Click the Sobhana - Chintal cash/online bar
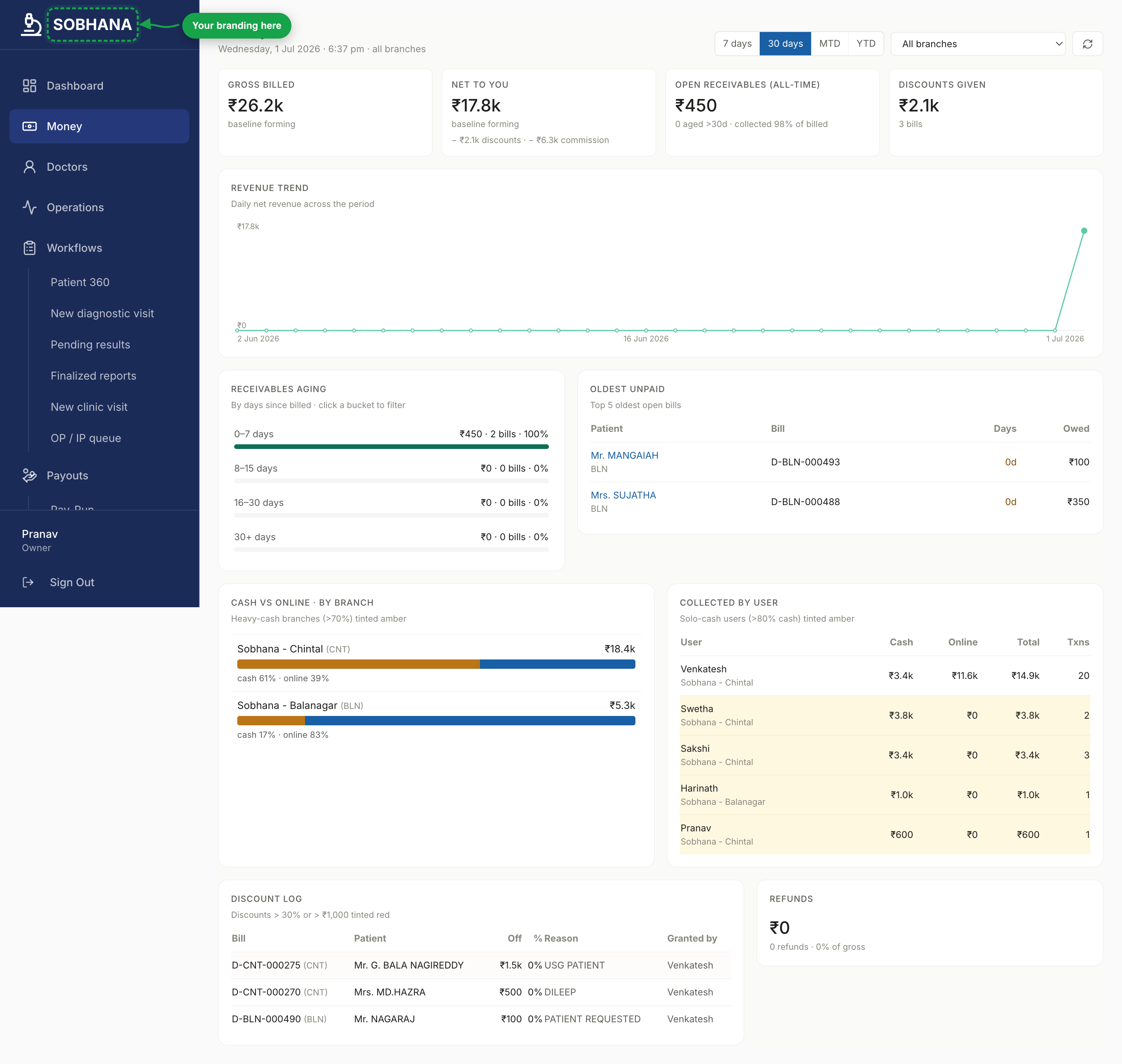Viewport: 1122px width, 1064px height. click(x=436, y=664)
